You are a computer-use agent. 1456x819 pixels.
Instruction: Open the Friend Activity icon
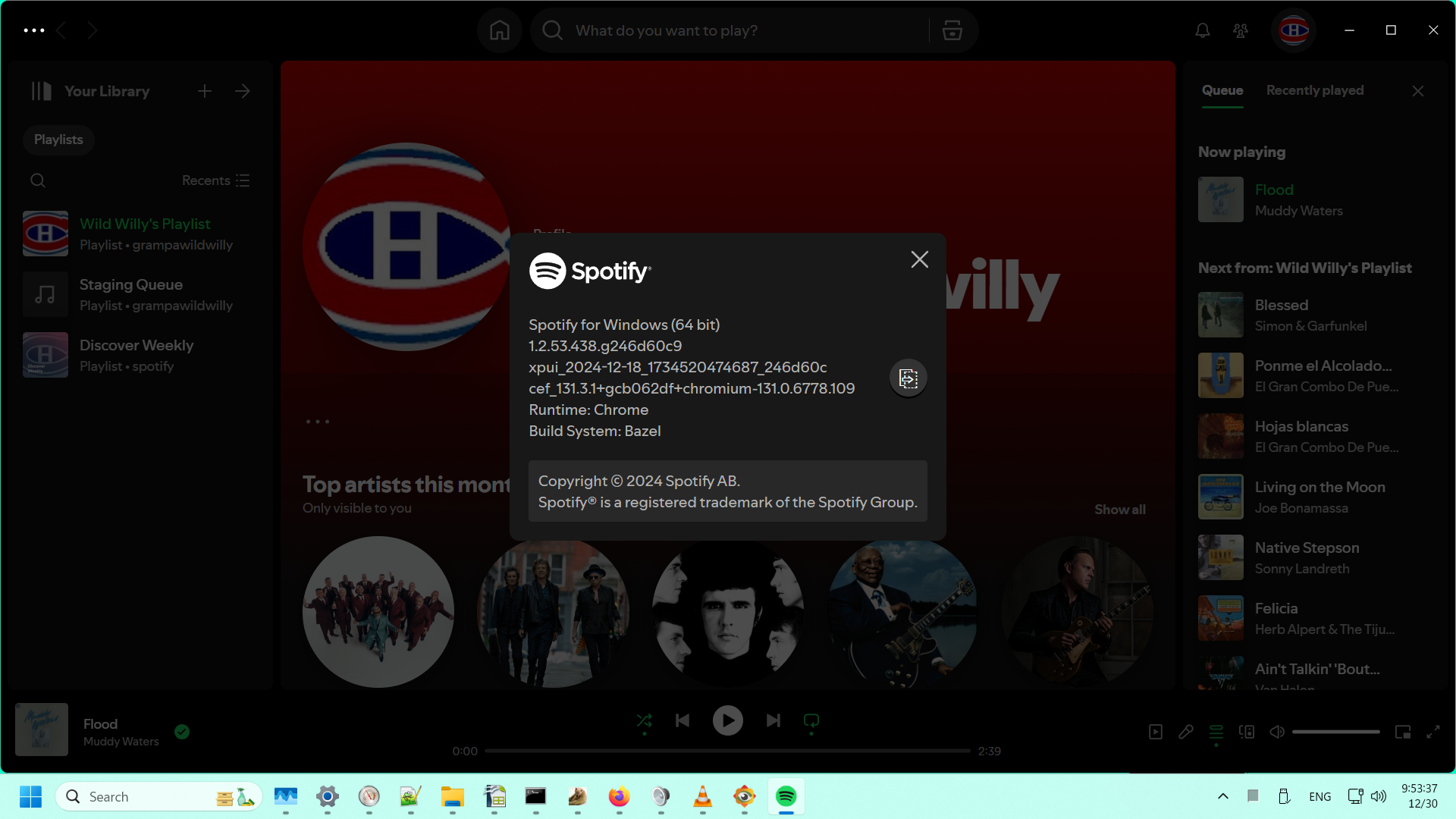1241,30
